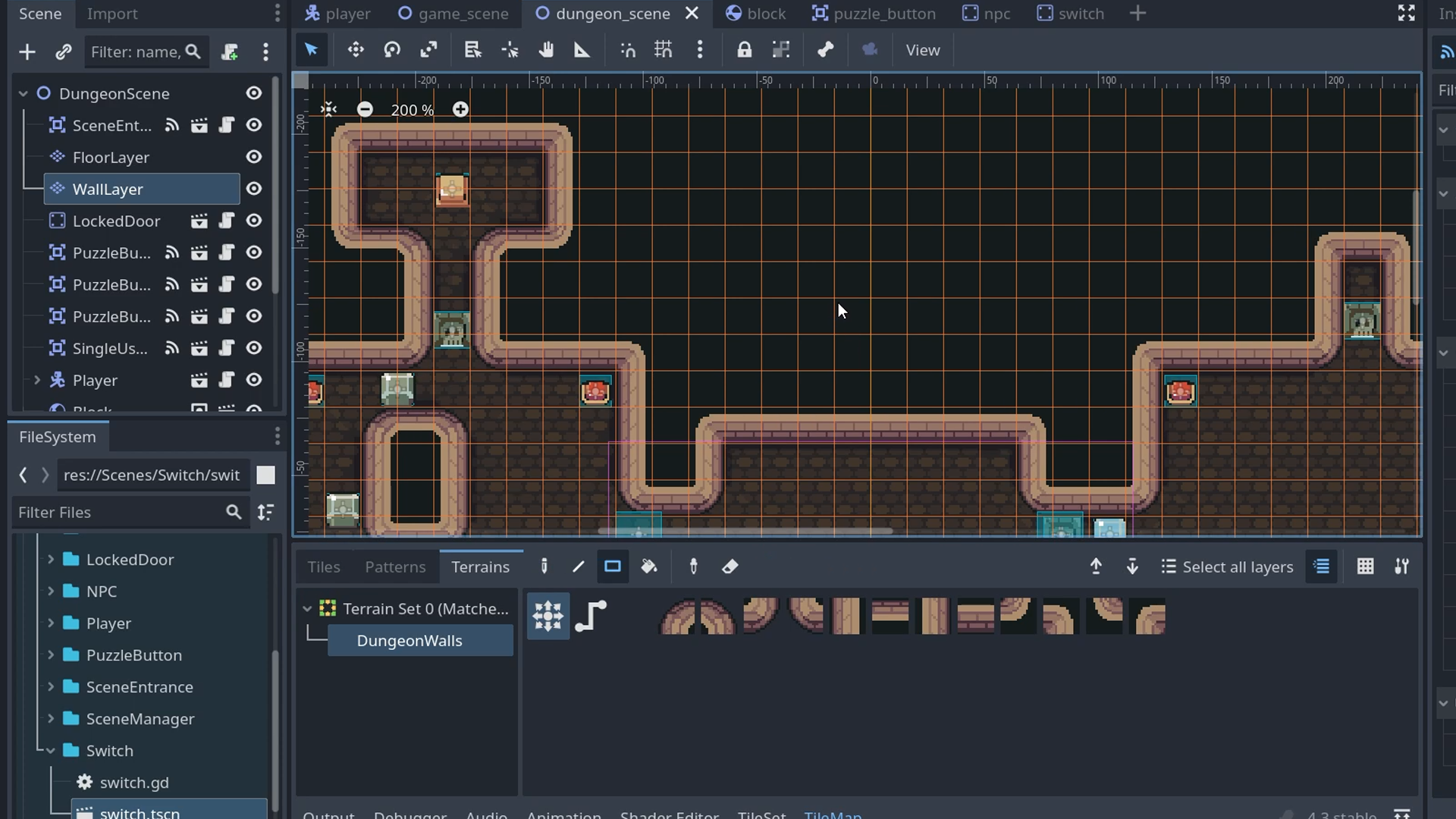
Task: Collapse the Switch folder in FileSystem
Action: pyautogui.click(x=49, y=751)
